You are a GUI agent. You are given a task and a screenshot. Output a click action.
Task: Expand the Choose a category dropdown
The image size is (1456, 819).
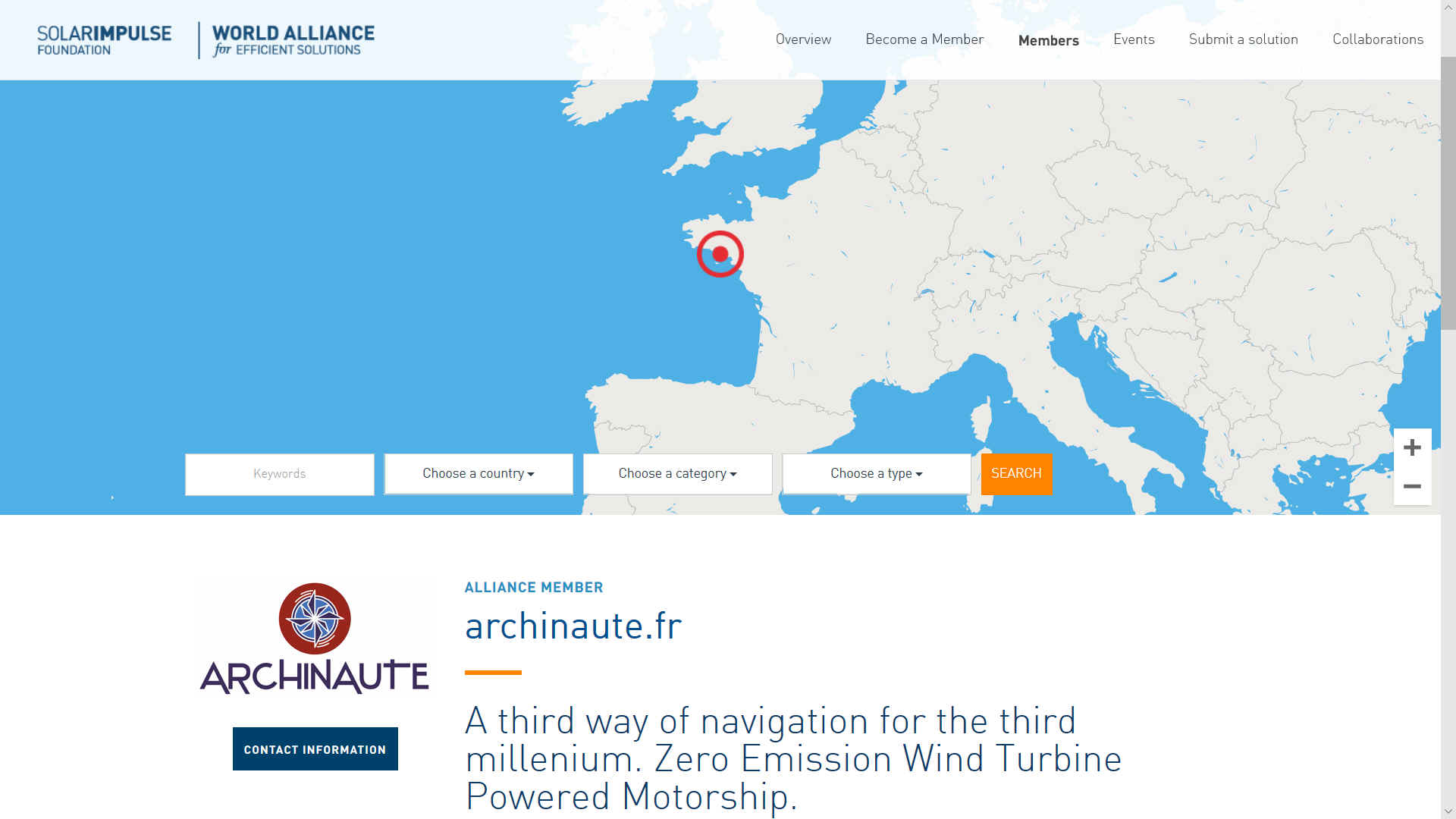pyautogui.click(x=677, y=474)
